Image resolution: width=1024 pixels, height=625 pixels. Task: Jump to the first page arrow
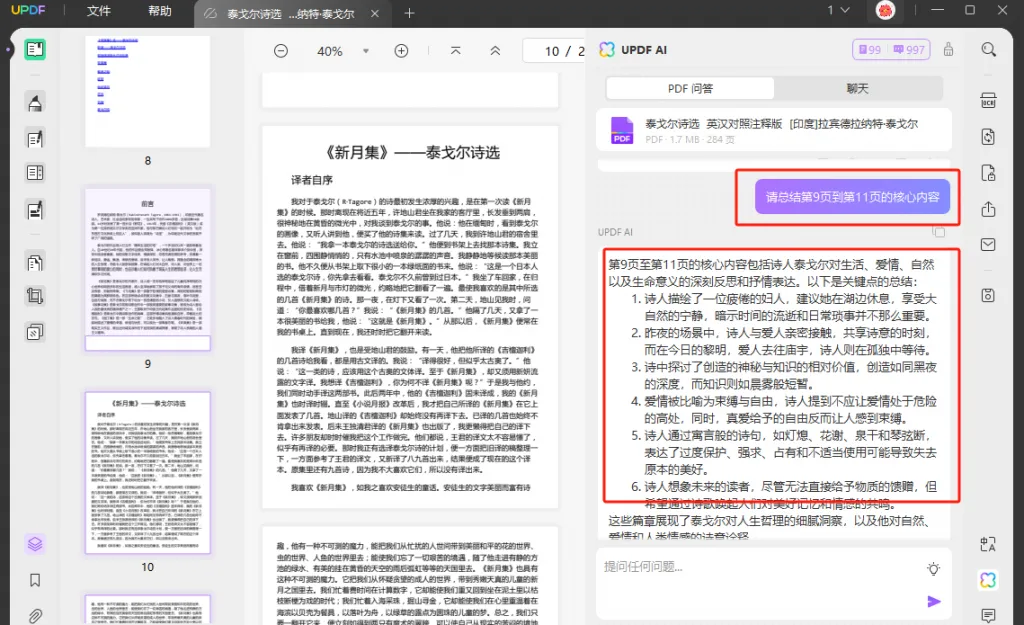(x=456, y=51)
